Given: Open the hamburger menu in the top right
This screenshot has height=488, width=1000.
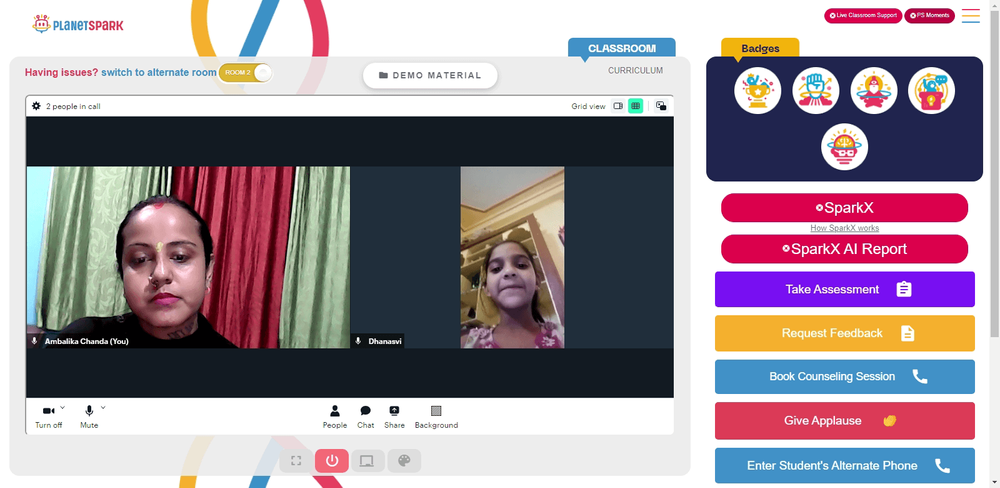Looking at the screenshot, I should click(x=971, y=16).
